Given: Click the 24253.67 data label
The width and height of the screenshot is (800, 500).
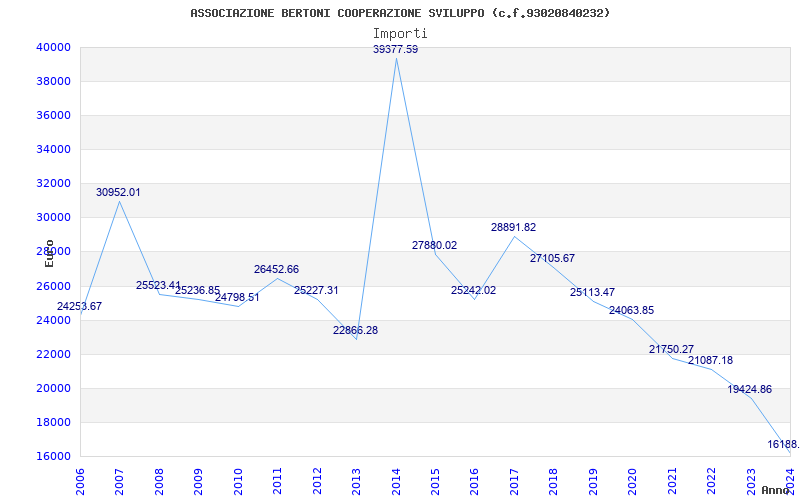Looking at the screenshot, I should (79, 307).
